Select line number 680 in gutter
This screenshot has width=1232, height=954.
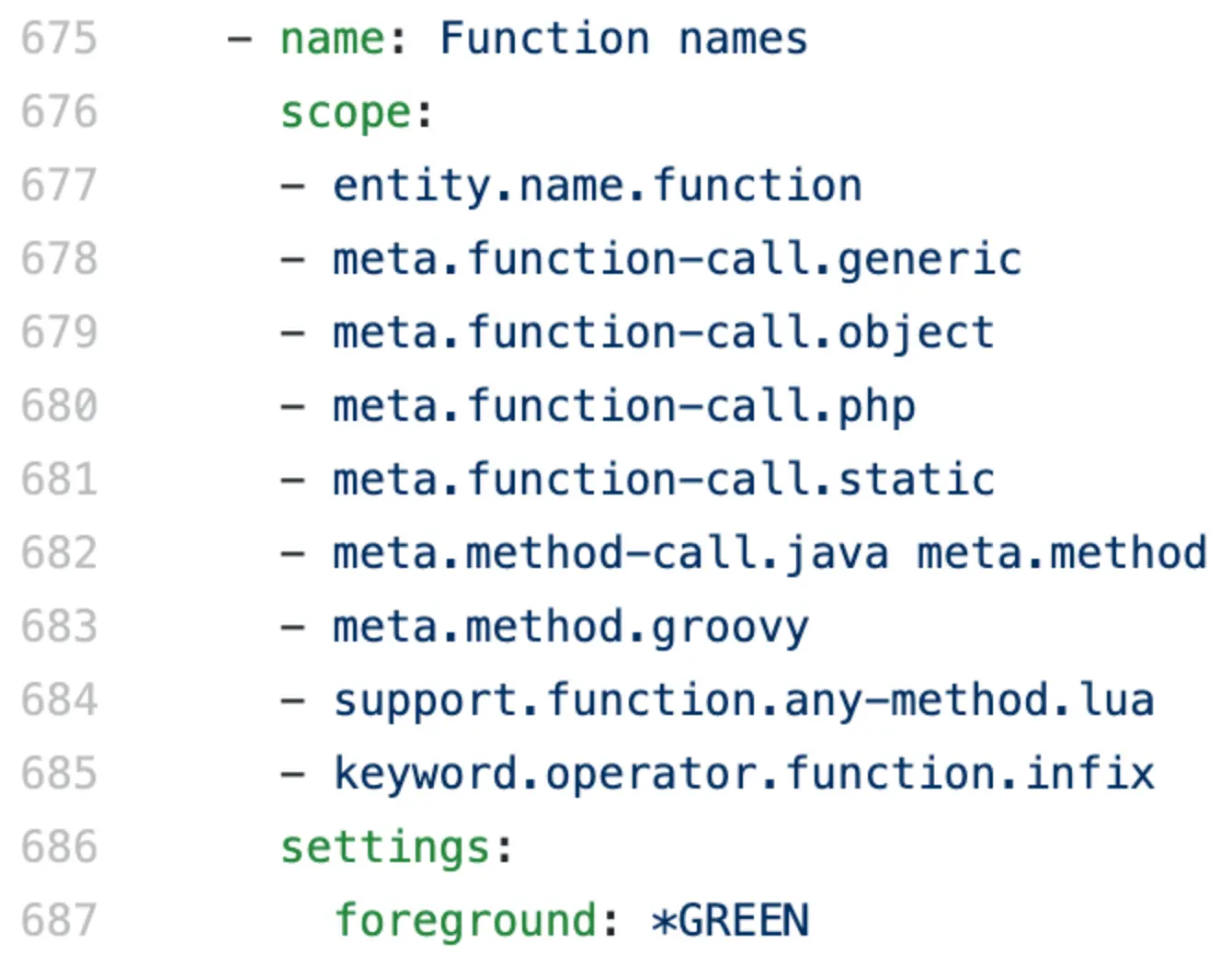[x=59, y=406]
